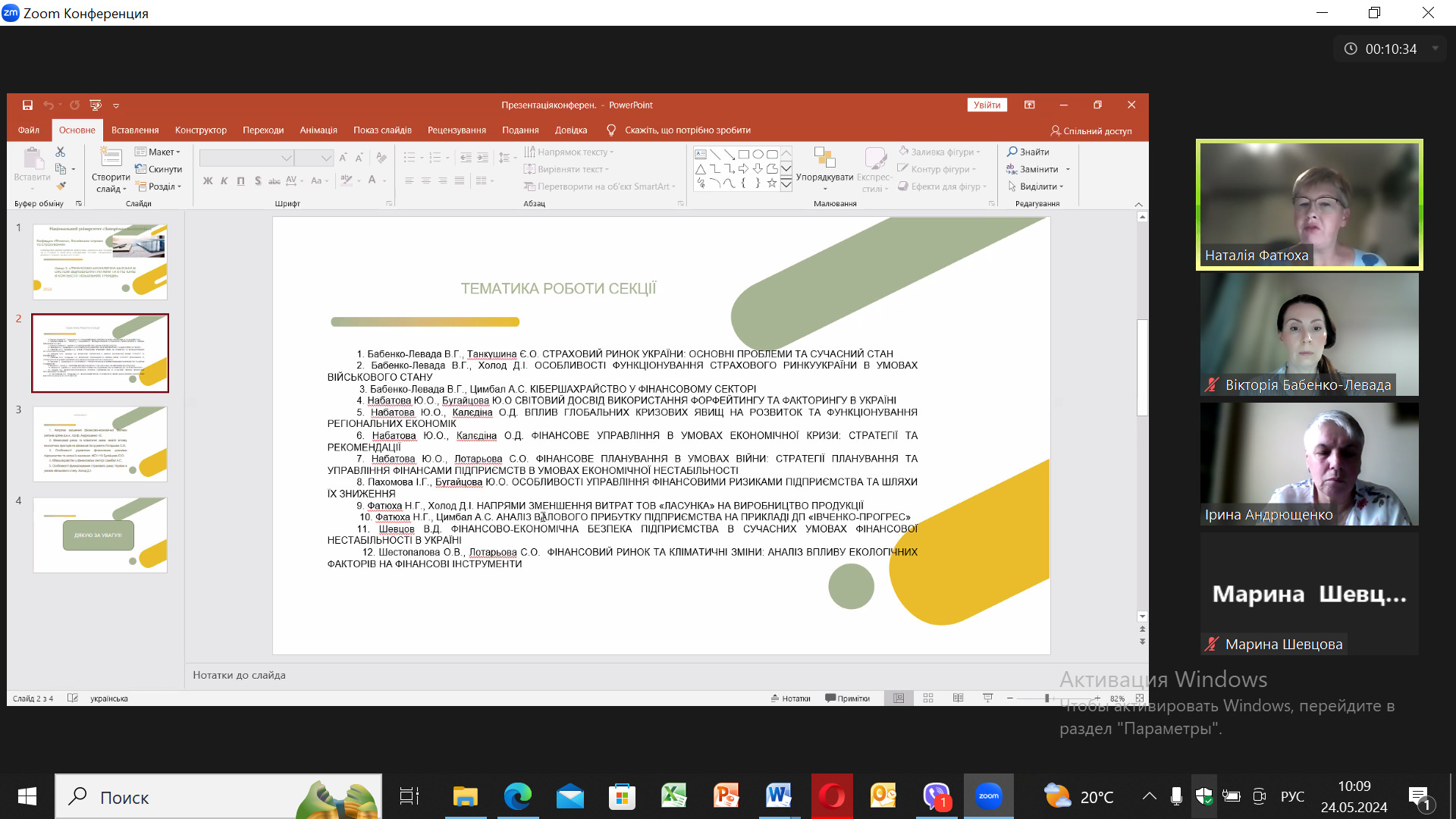This screenshot has height=819, width=1456.
Task: Open the Zoom app on the taskbar
Action: pos(988,796)
